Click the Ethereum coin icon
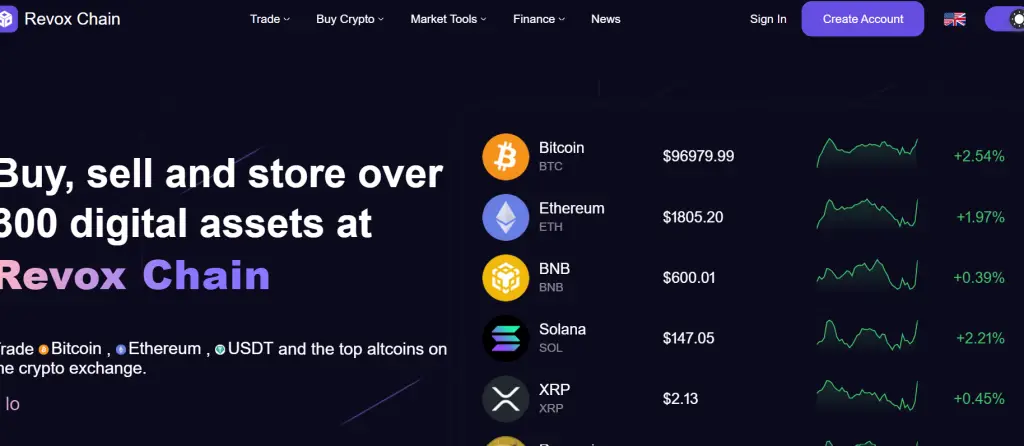Screen dimensions: 1024x446 505,217
